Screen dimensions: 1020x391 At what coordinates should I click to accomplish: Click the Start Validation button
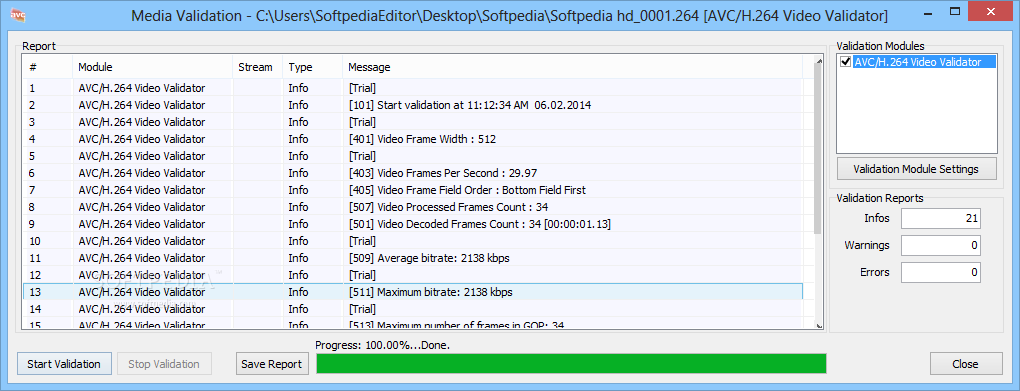(x=64, y=364)
